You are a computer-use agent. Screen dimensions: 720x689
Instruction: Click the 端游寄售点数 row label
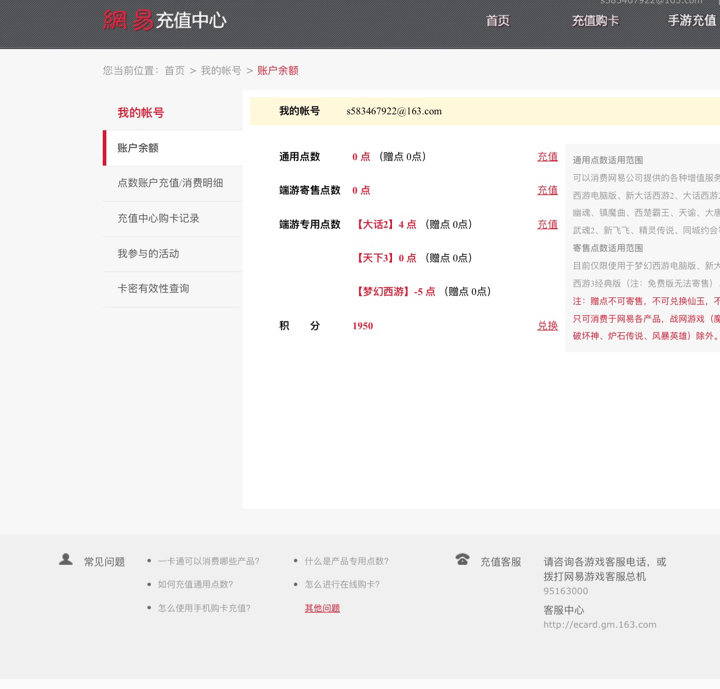click(x=310, y=190)
